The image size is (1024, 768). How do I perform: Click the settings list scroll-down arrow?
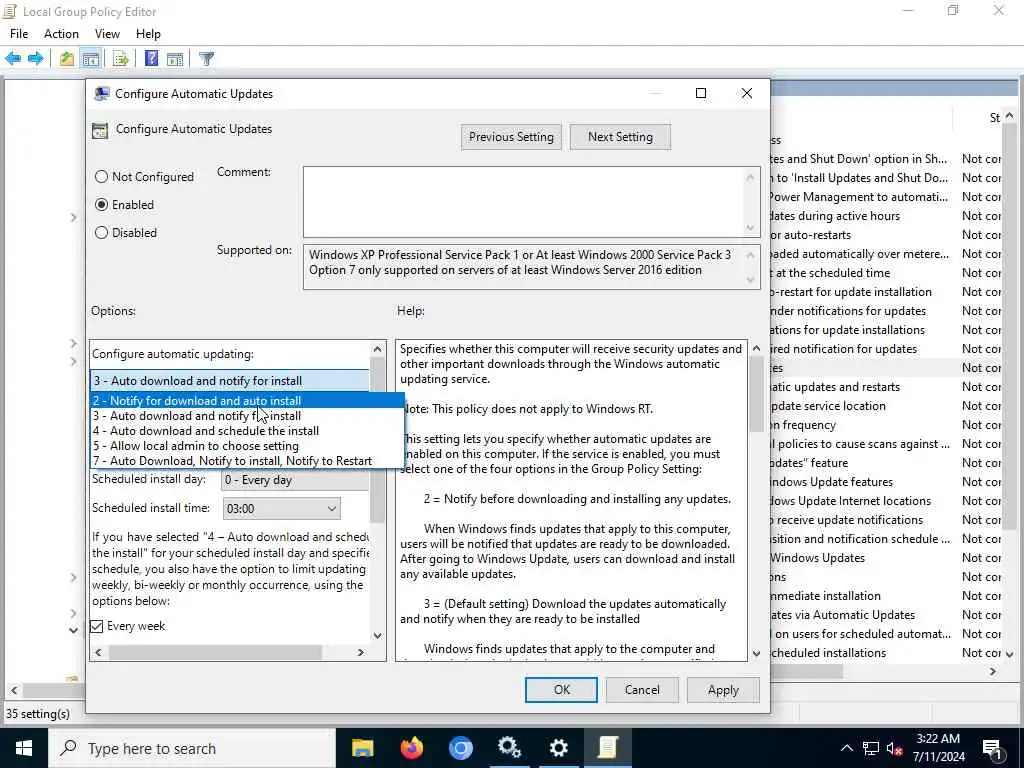1010,653
